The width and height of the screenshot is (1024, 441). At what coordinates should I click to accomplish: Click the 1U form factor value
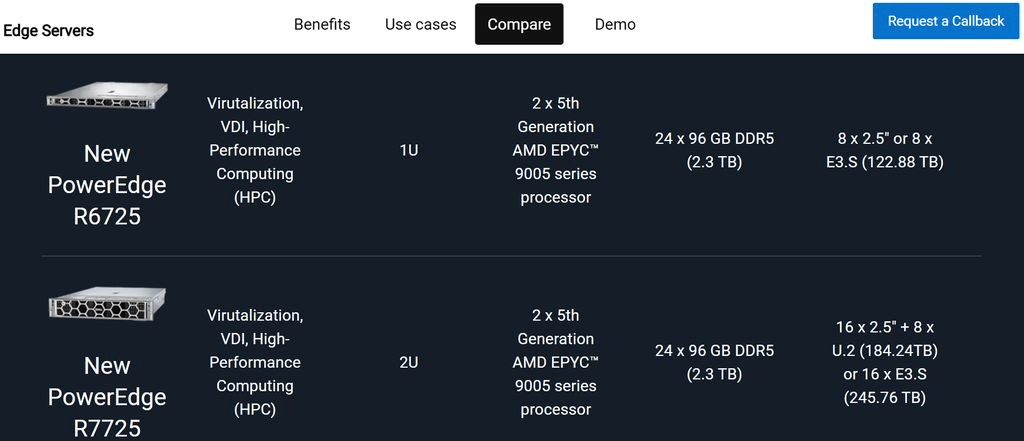click(409, 150)
